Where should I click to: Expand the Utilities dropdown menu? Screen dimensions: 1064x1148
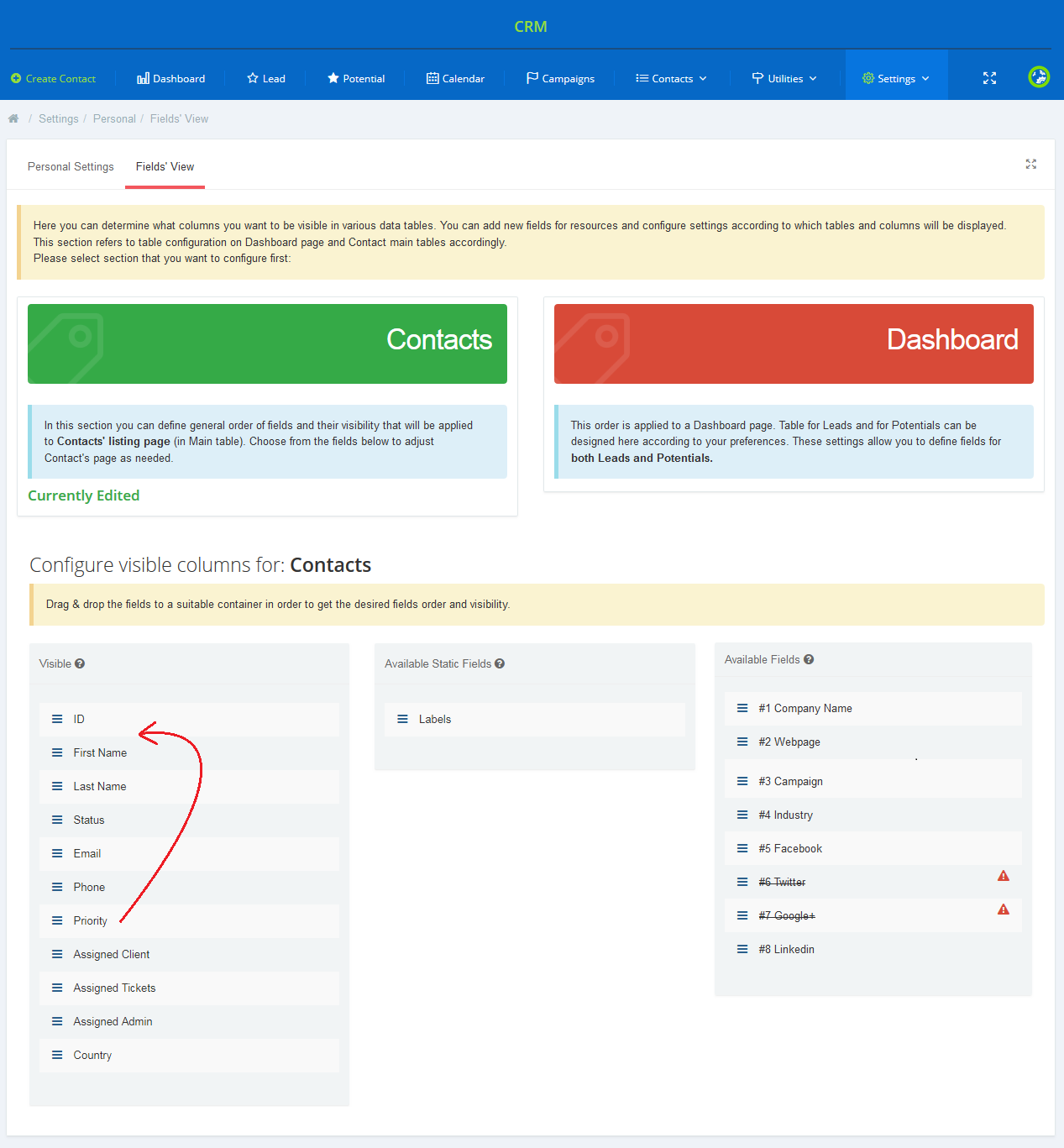[x=784, y=78]
